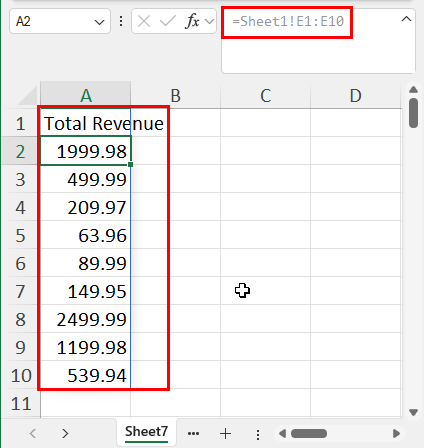Click vertical scrollbar up arrow
The image size is (424, 448).
413,89
